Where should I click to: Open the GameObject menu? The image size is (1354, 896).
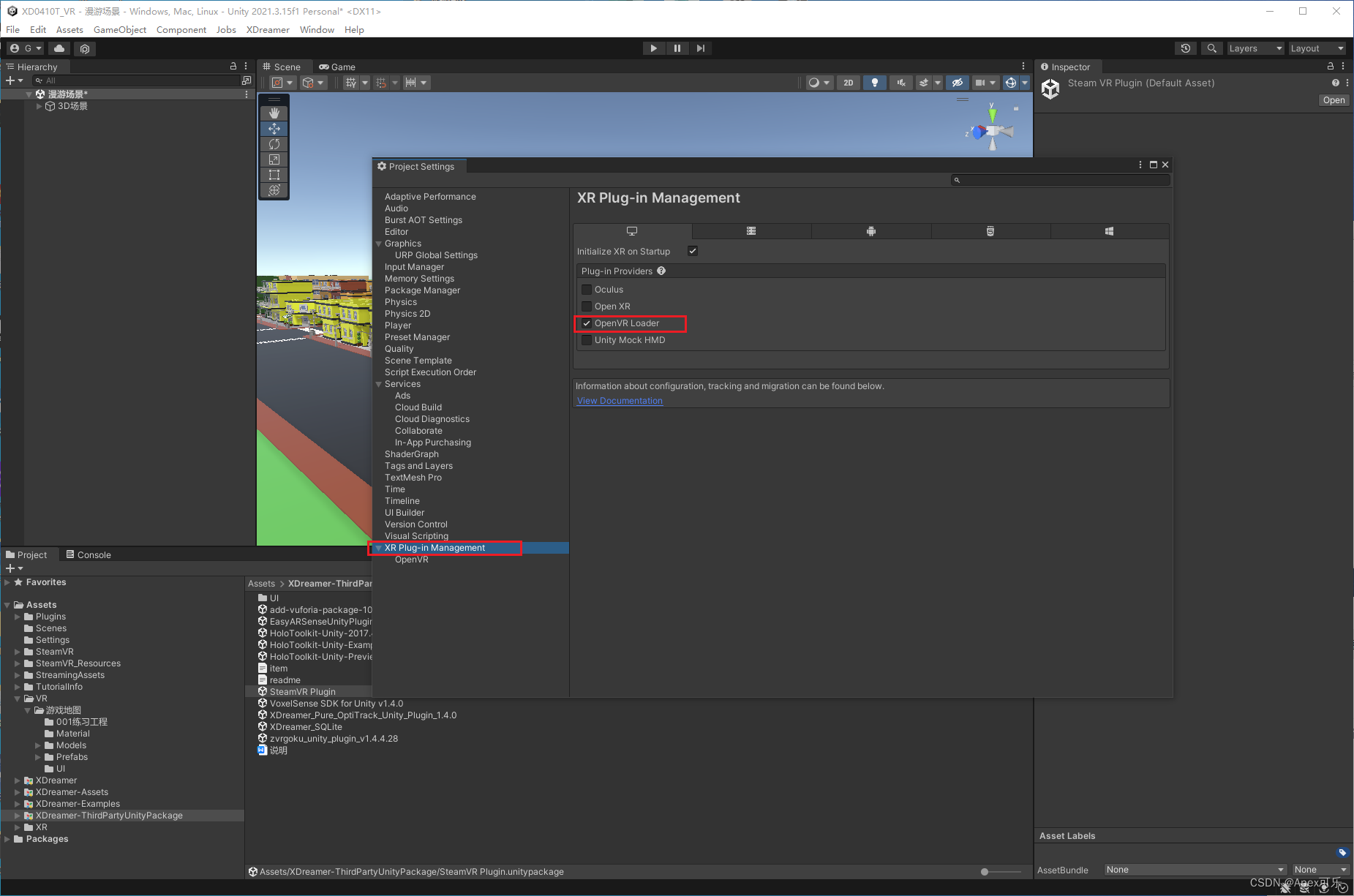coord(120,30)
